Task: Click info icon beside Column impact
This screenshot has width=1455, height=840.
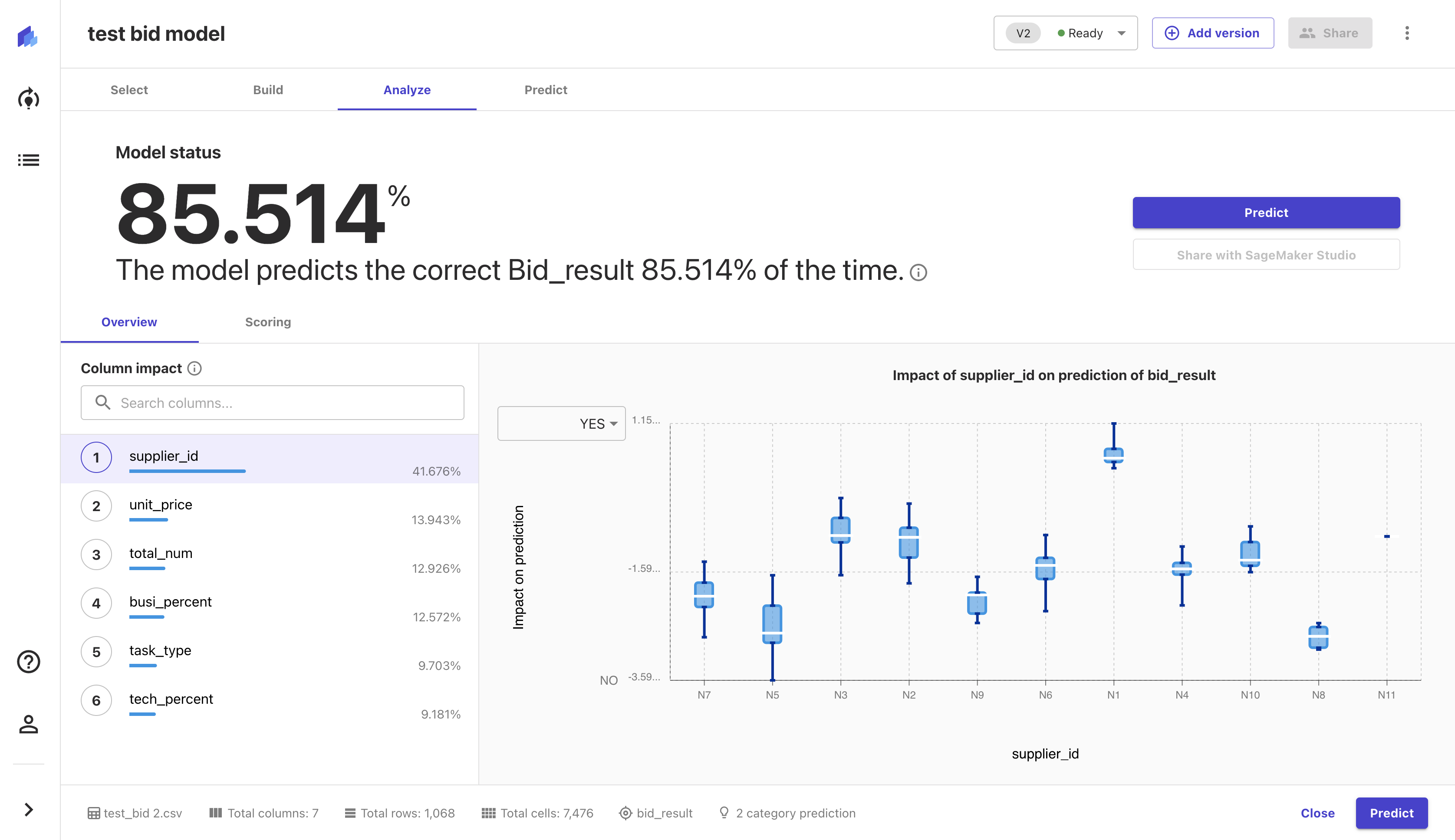Action: (x=195, y=368)
